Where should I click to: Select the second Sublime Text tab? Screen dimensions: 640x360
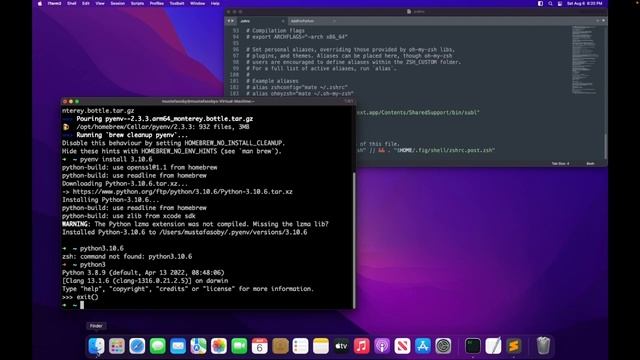click(x=313, y=21)
